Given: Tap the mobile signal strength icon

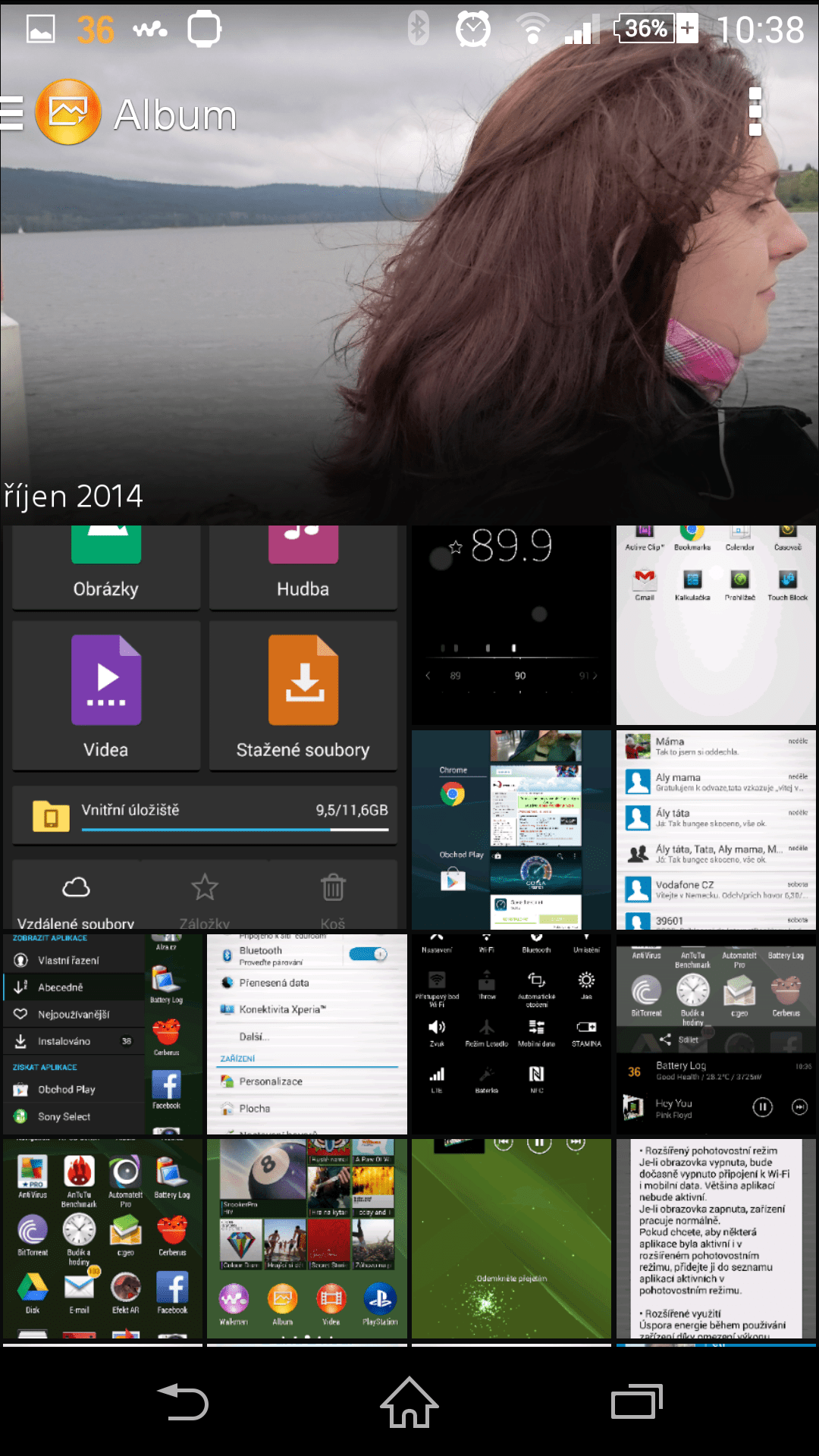Looking at the screenshot, I should tap(582, 30).
